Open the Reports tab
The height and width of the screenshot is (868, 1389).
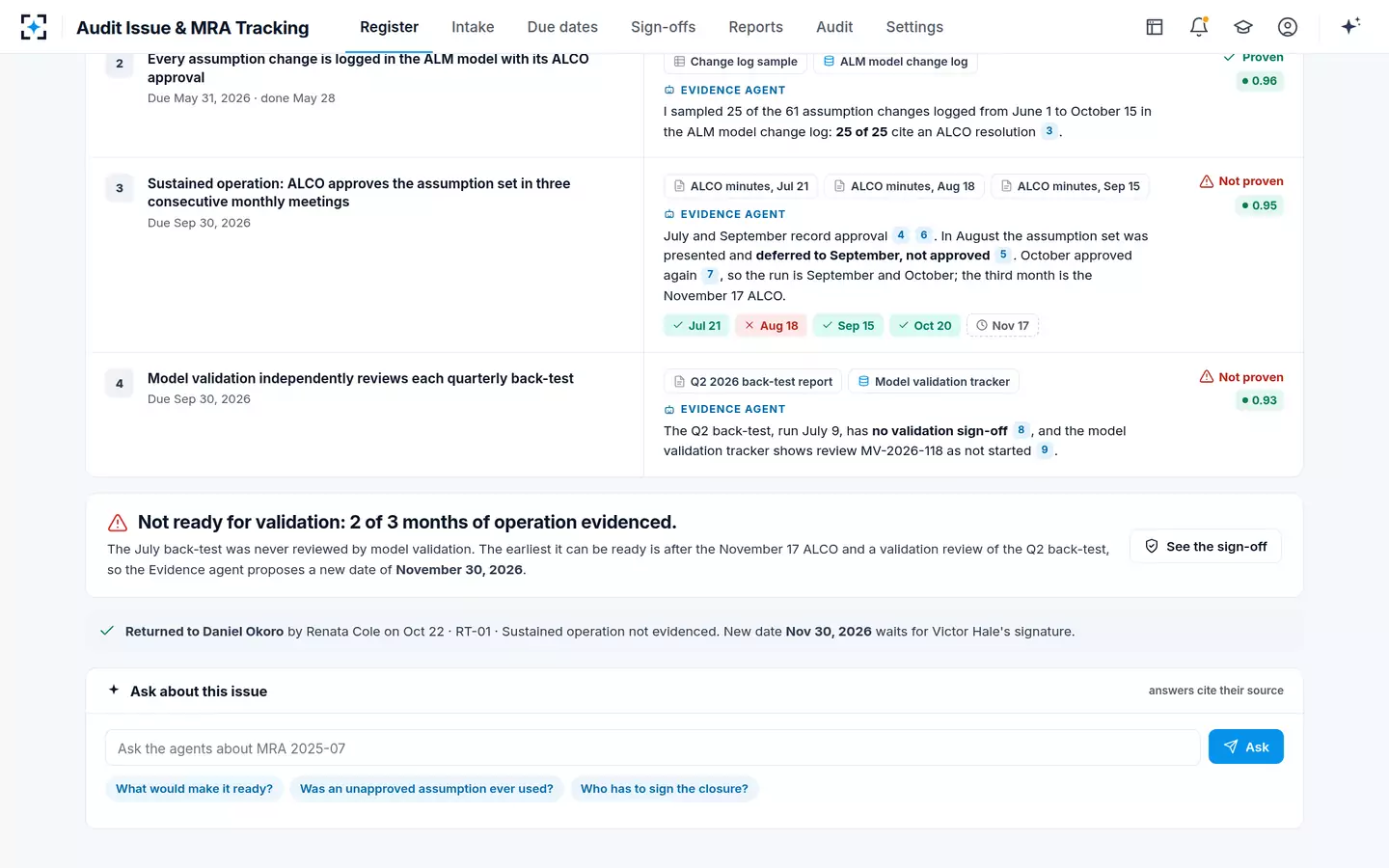pyautogui.click(x=755, y=27)
